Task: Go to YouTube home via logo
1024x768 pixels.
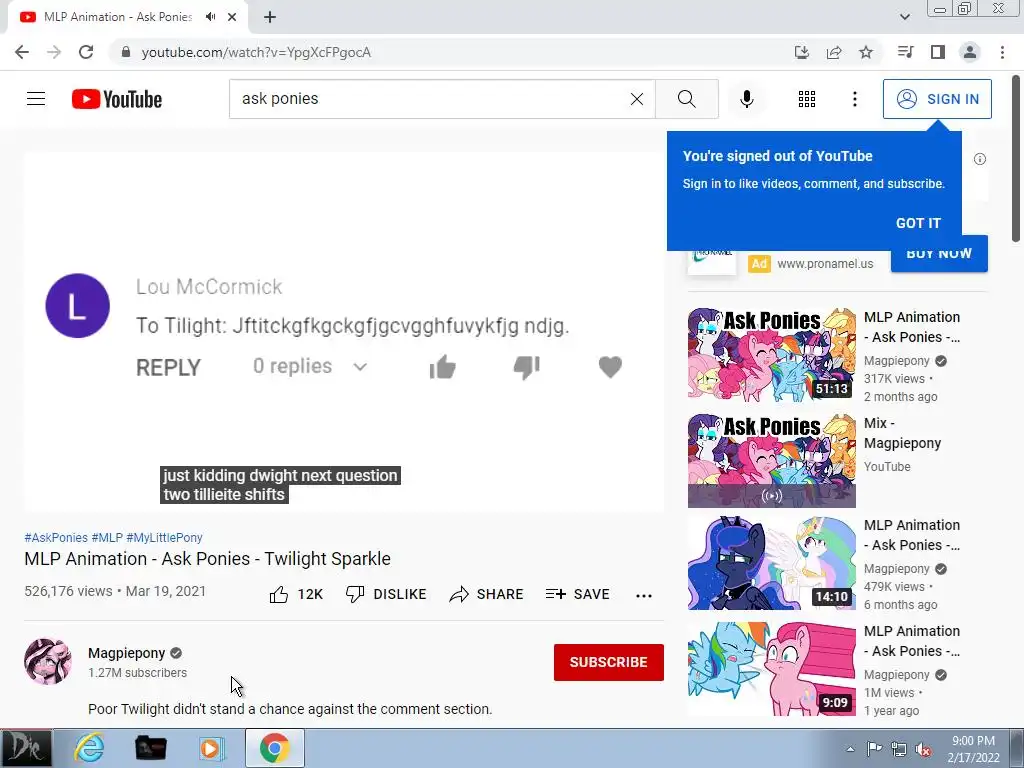Action: pos(117,99)
